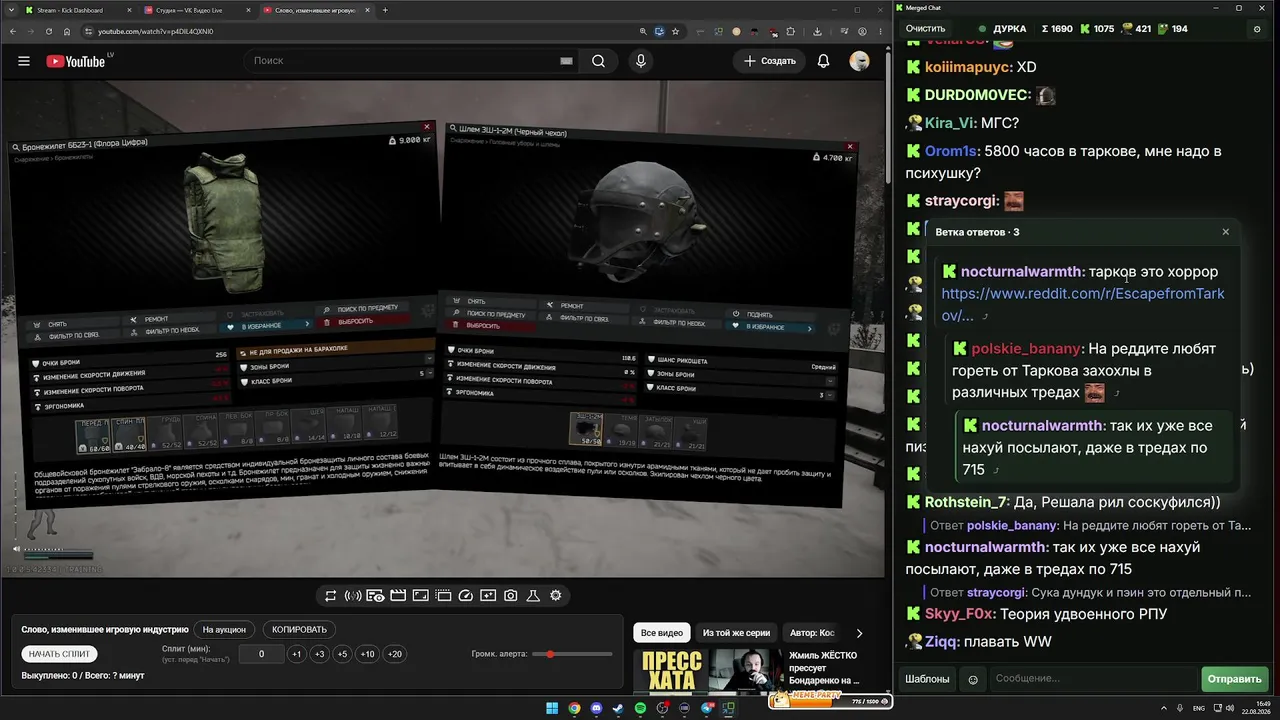Viewport: 1280px width, 720px height.
Task: Click the browser address bar URL
Action: coord(155,31)
